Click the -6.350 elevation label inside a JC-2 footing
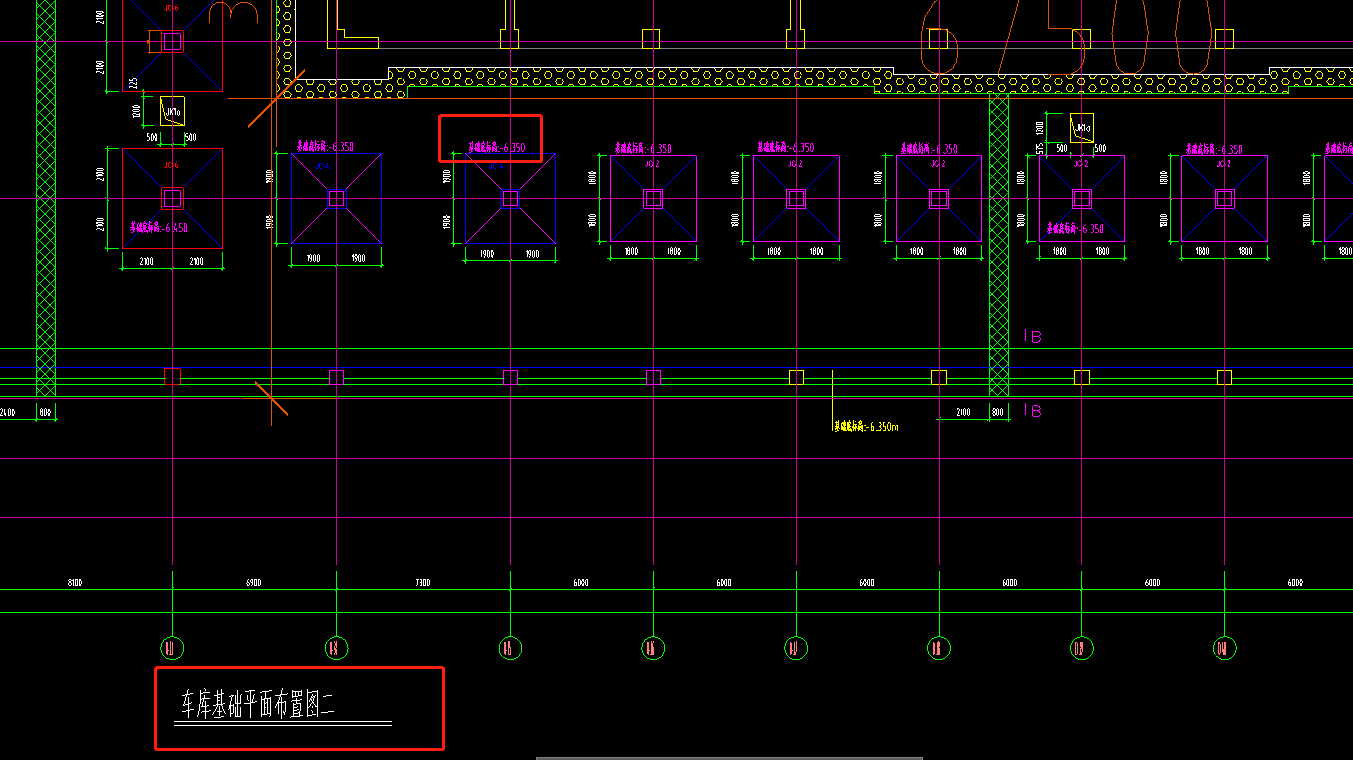The image size is (1353, 760). point(1075,229)
